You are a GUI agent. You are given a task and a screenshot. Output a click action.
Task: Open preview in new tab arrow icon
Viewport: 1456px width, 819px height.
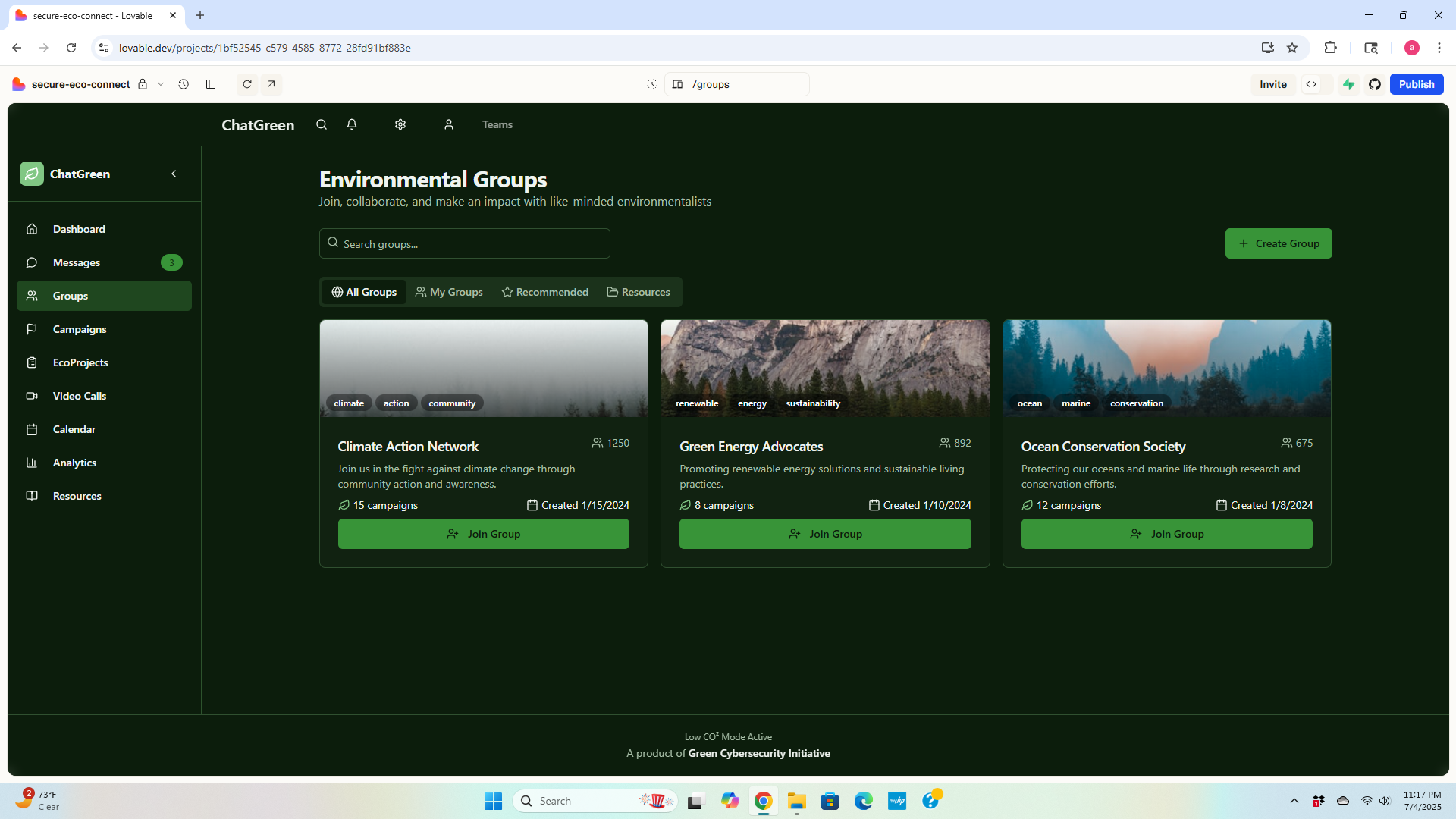tap(271, 84)
